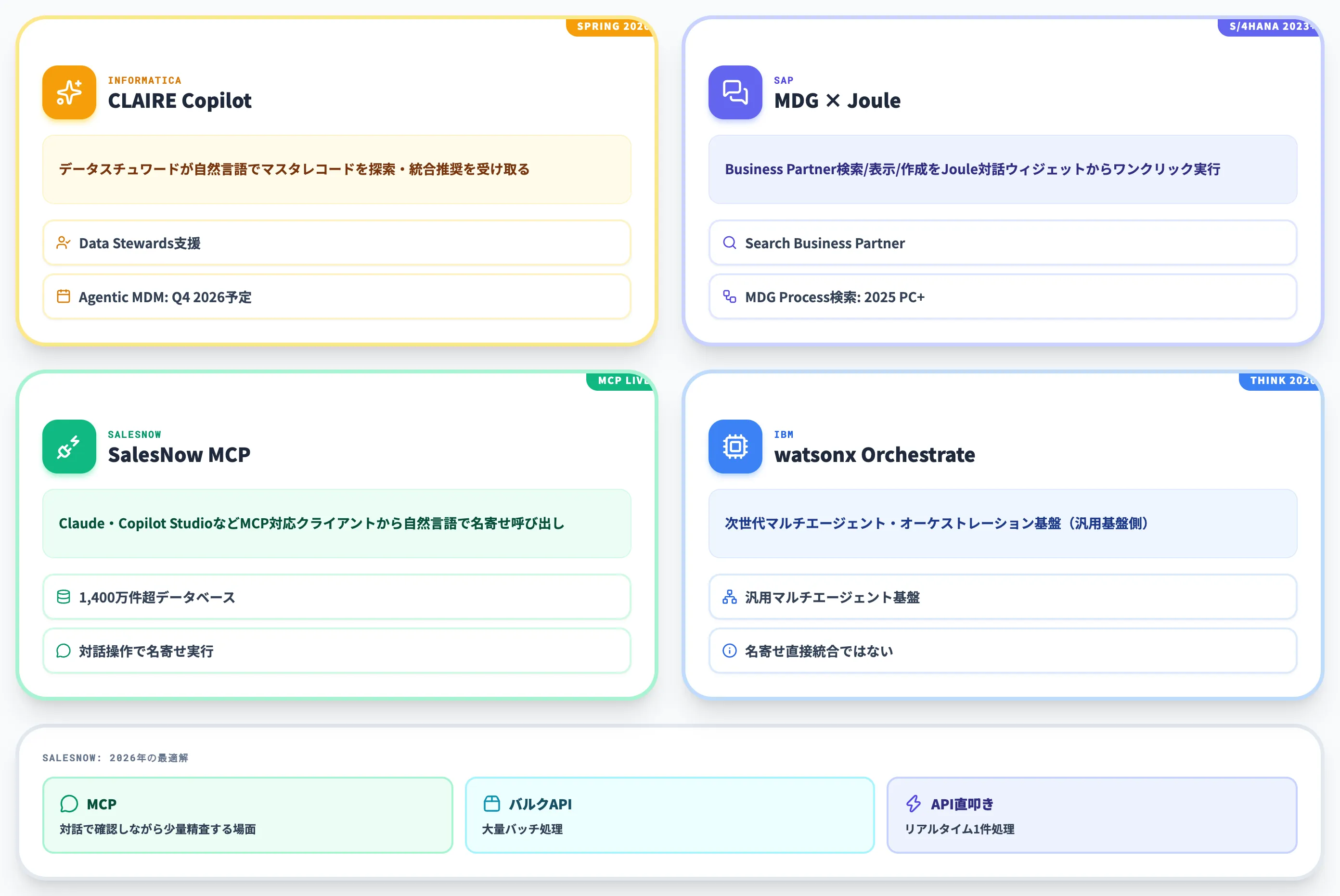Image resolution: width=1340 pixels, height=896 pixels.
Task: Select the Agentic MDM: Q4 2026予定 row
Action: (336, 296)
